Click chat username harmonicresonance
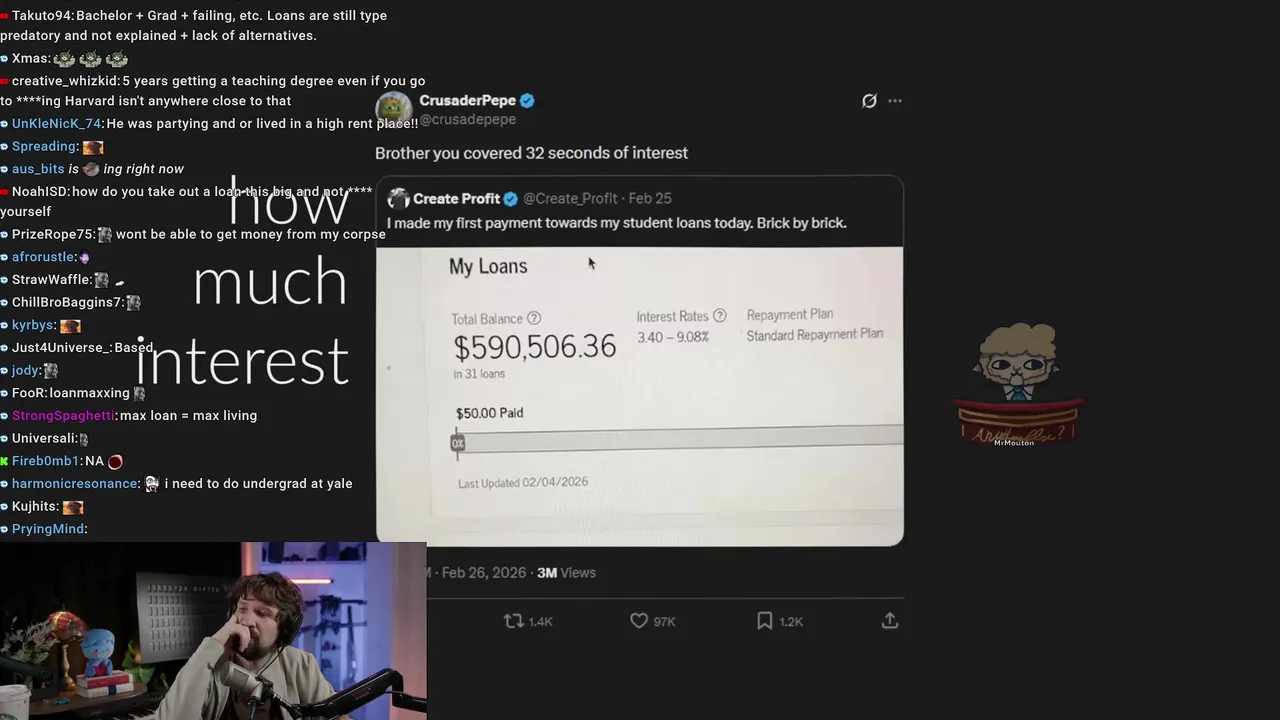 [x=75, y=484]
